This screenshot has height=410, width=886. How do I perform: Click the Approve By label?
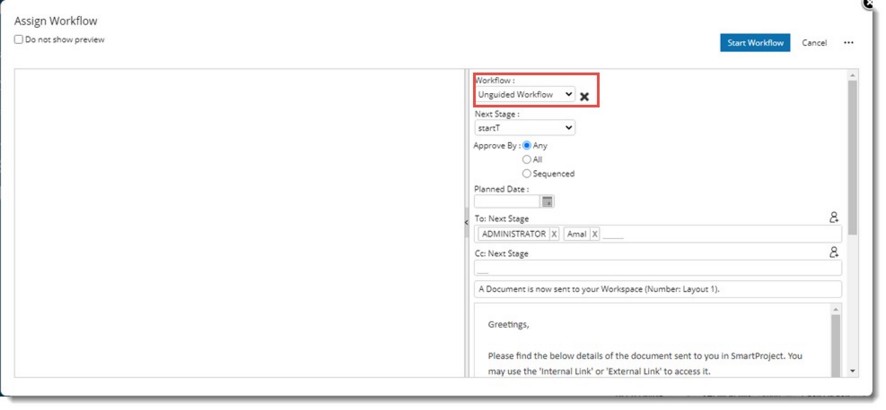(x=497, y=145)
